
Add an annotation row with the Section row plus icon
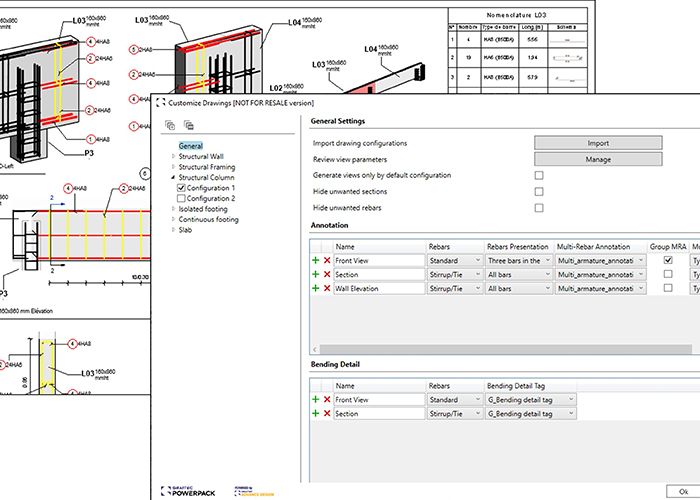(x=316, y=274)
